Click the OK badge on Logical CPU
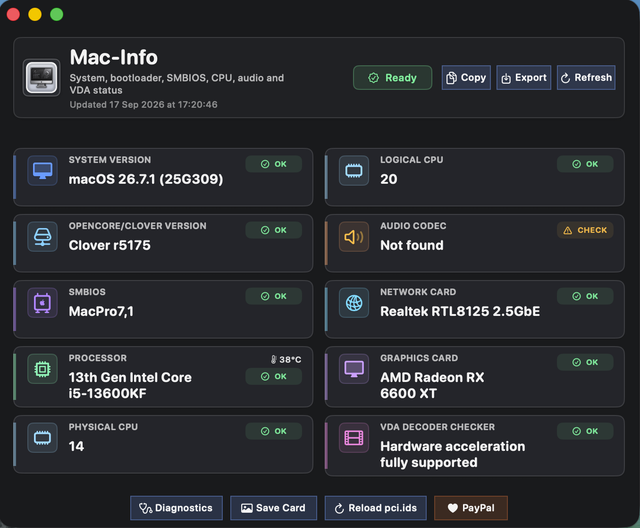This screenshot has height=528, width=640. (585, 164)
